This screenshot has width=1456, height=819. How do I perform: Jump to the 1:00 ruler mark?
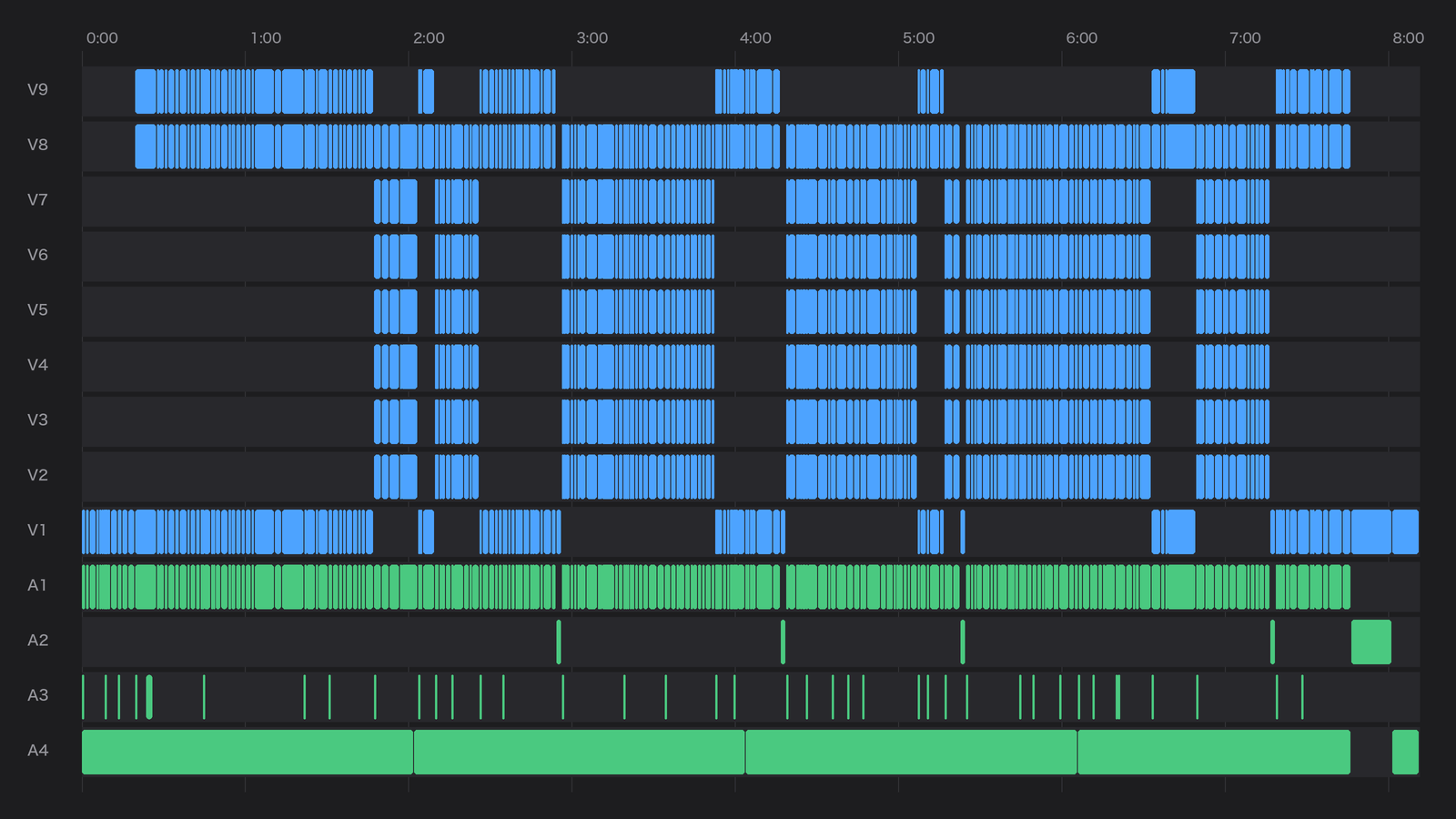(266, 37)
